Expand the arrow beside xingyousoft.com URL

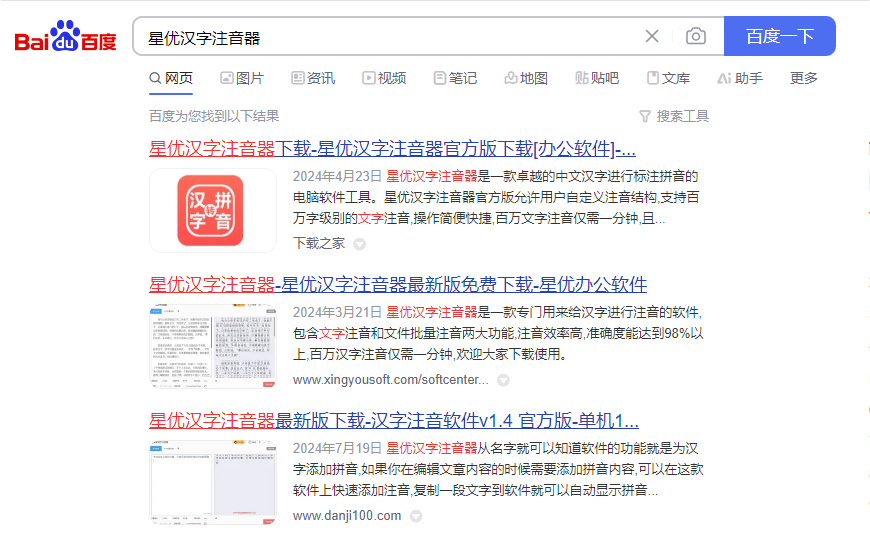point(503,380)
